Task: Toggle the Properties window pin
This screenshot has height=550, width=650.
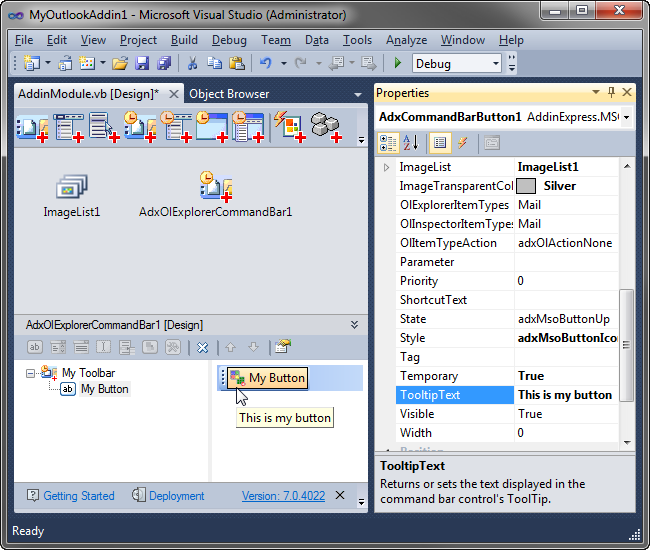Action: (x=611, y=92)
